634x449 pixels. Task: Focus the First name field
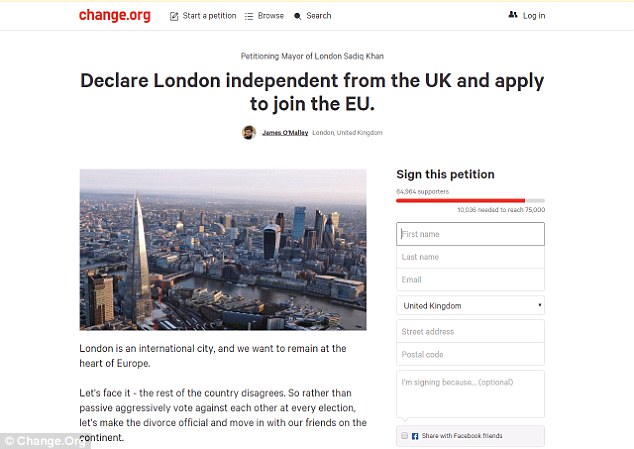pyautogui.click(x=470, y=234)
